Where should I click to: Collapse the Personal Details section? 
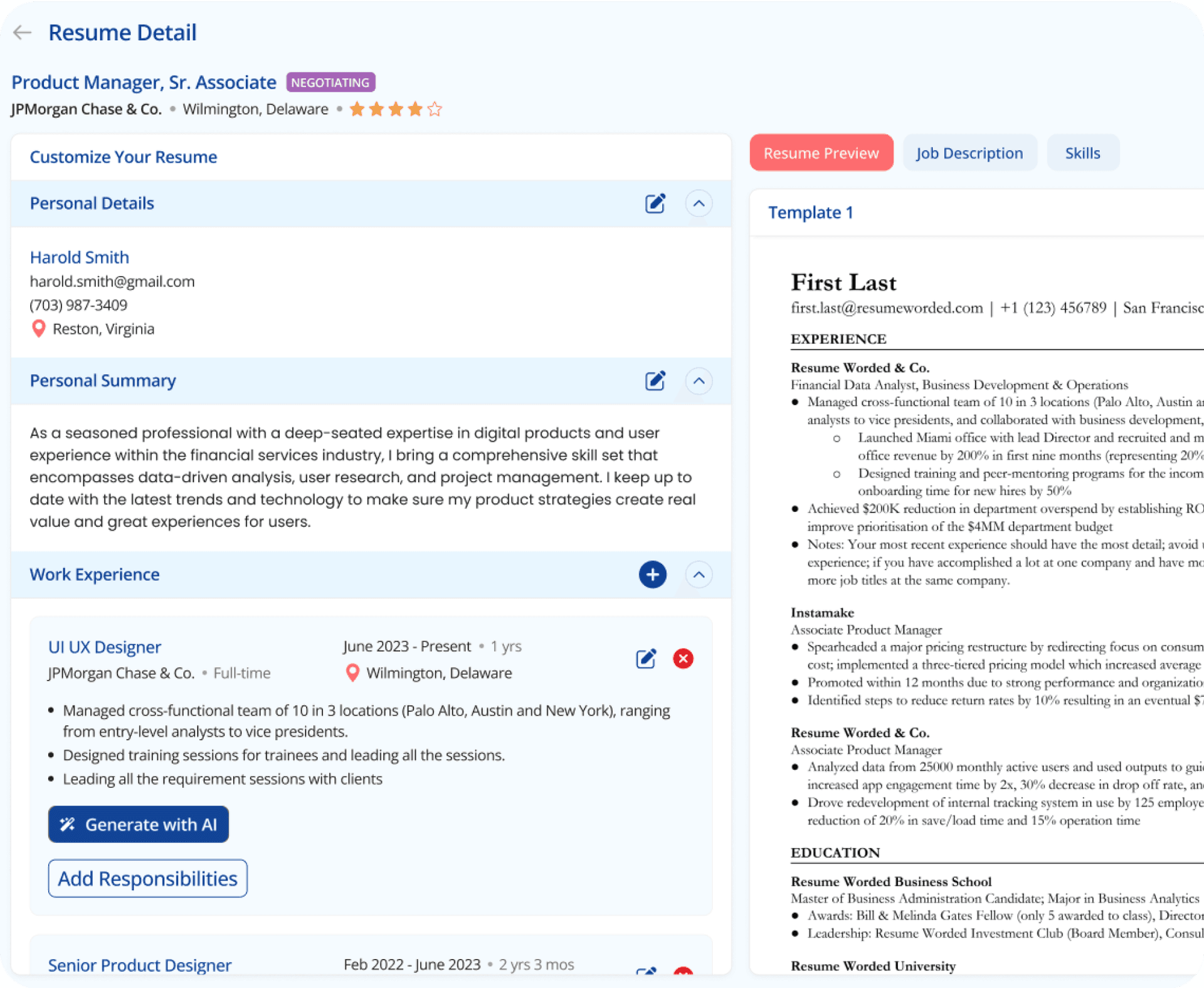(699, 203)
